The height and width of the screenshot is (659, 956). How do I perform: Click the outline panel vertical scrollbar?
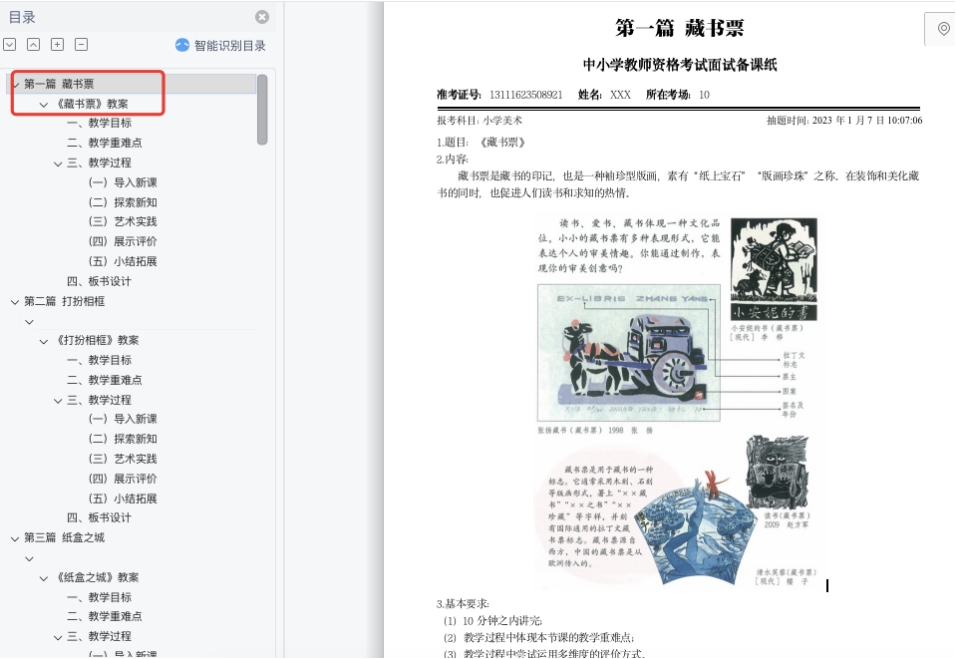[262, 109]
